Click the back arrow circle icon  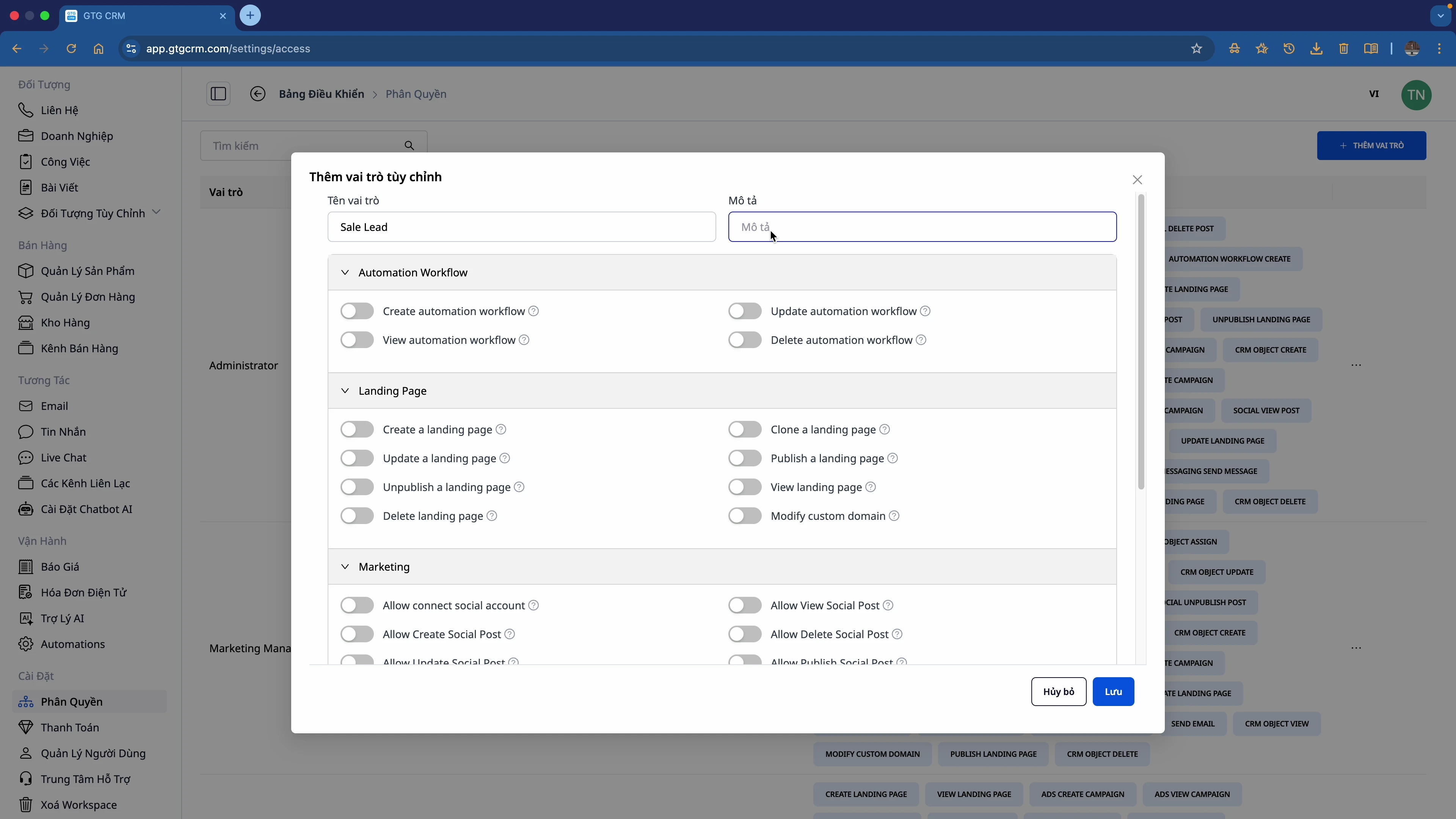pyautogui.click(x=258, y=94)
